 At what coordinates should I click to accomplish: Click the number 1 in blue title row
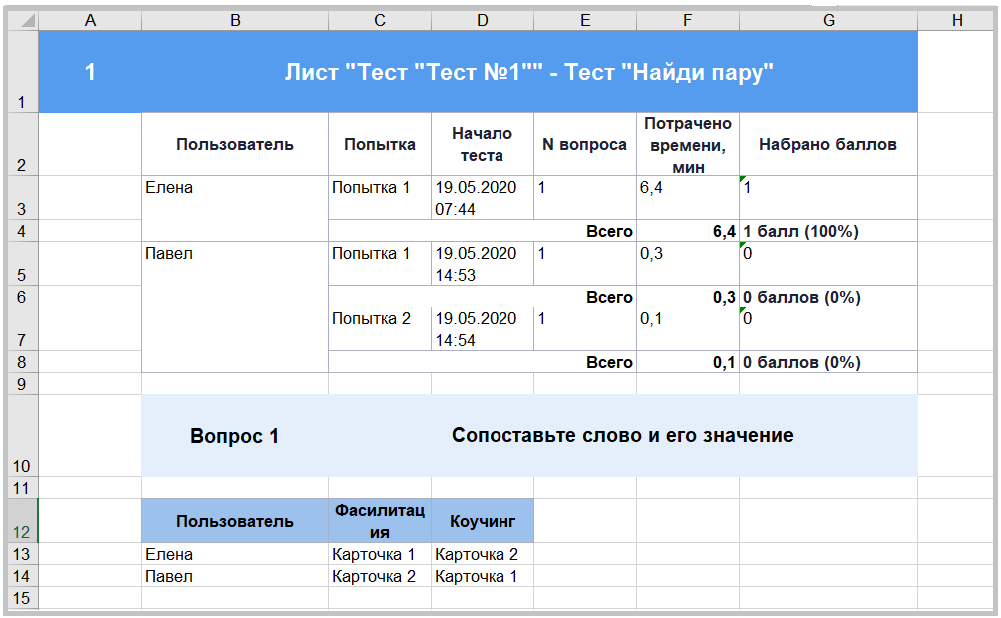[90, 72]
